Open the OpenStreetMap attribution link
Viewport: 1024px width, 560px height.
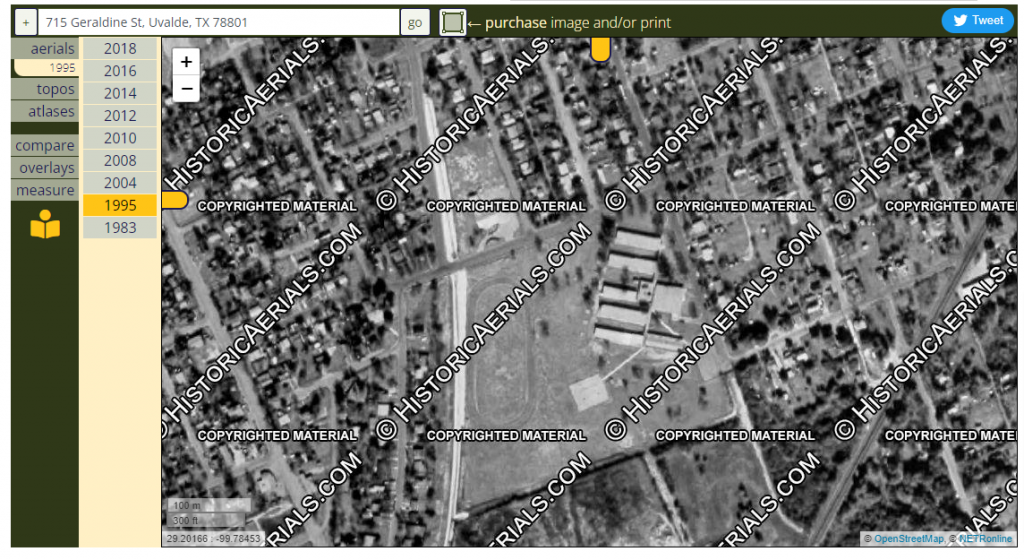pyautogui.click(x=908, y=538)
